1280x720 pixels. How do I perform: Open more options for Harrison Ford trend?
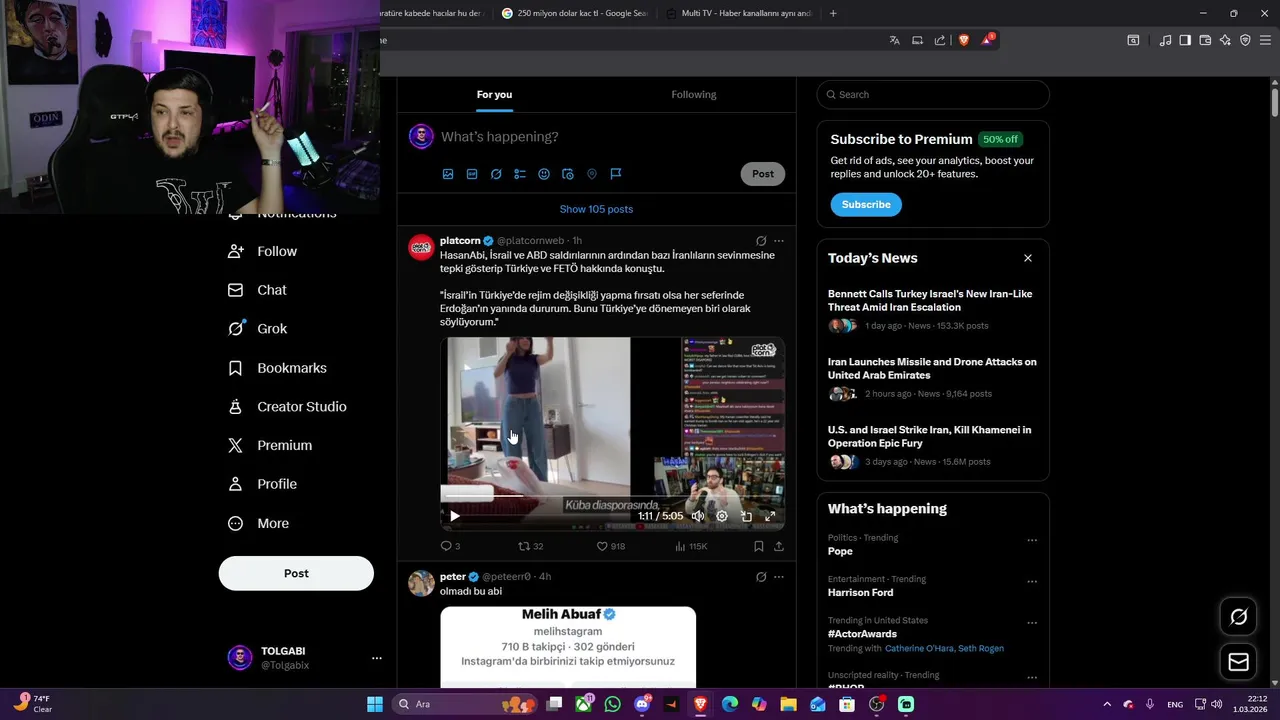[x=1032, y=581]
